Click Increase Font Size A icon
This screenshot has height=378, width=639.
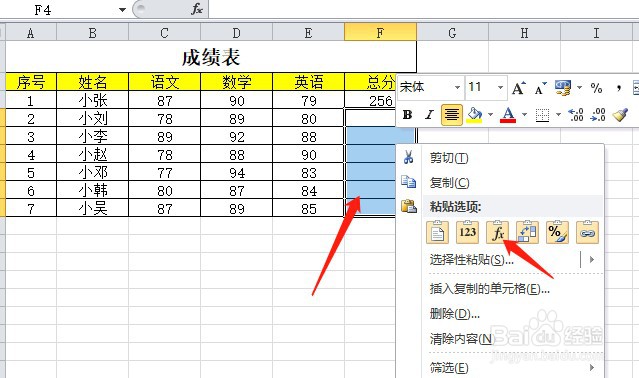[x=519, y=88]
